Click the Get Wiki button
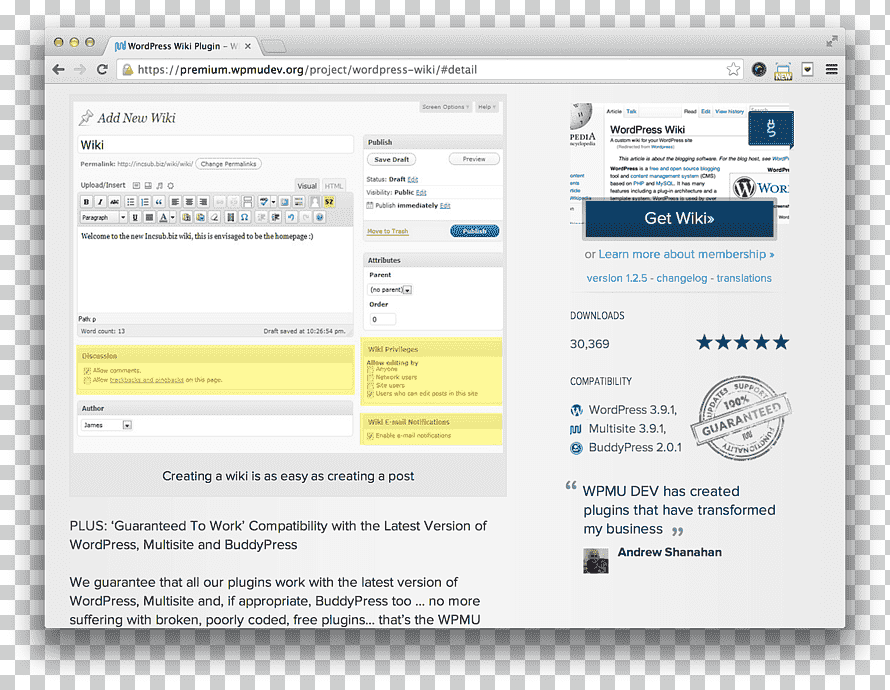This screenshot has width=890, height=690. tap(679, 218)
